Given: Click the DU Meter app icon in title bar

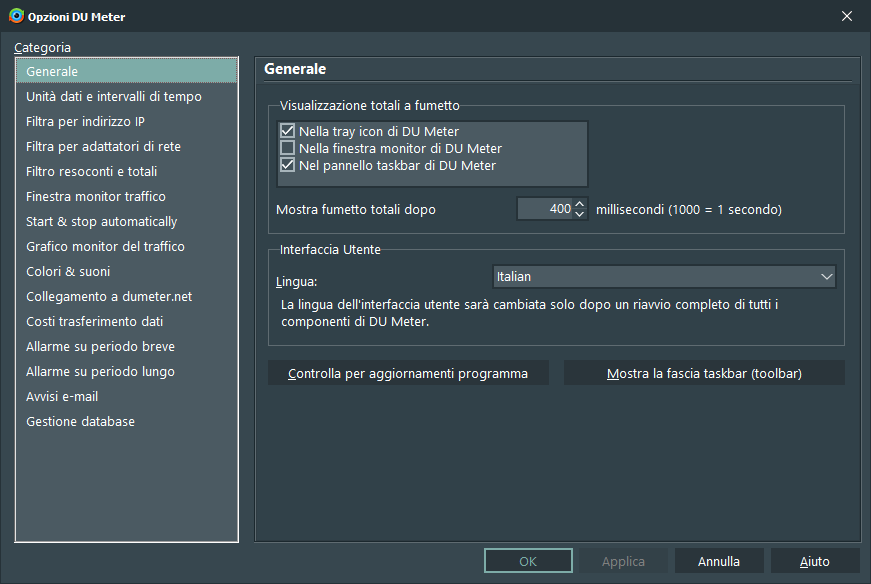Looking at the screenshot, I should pos(17,16).
